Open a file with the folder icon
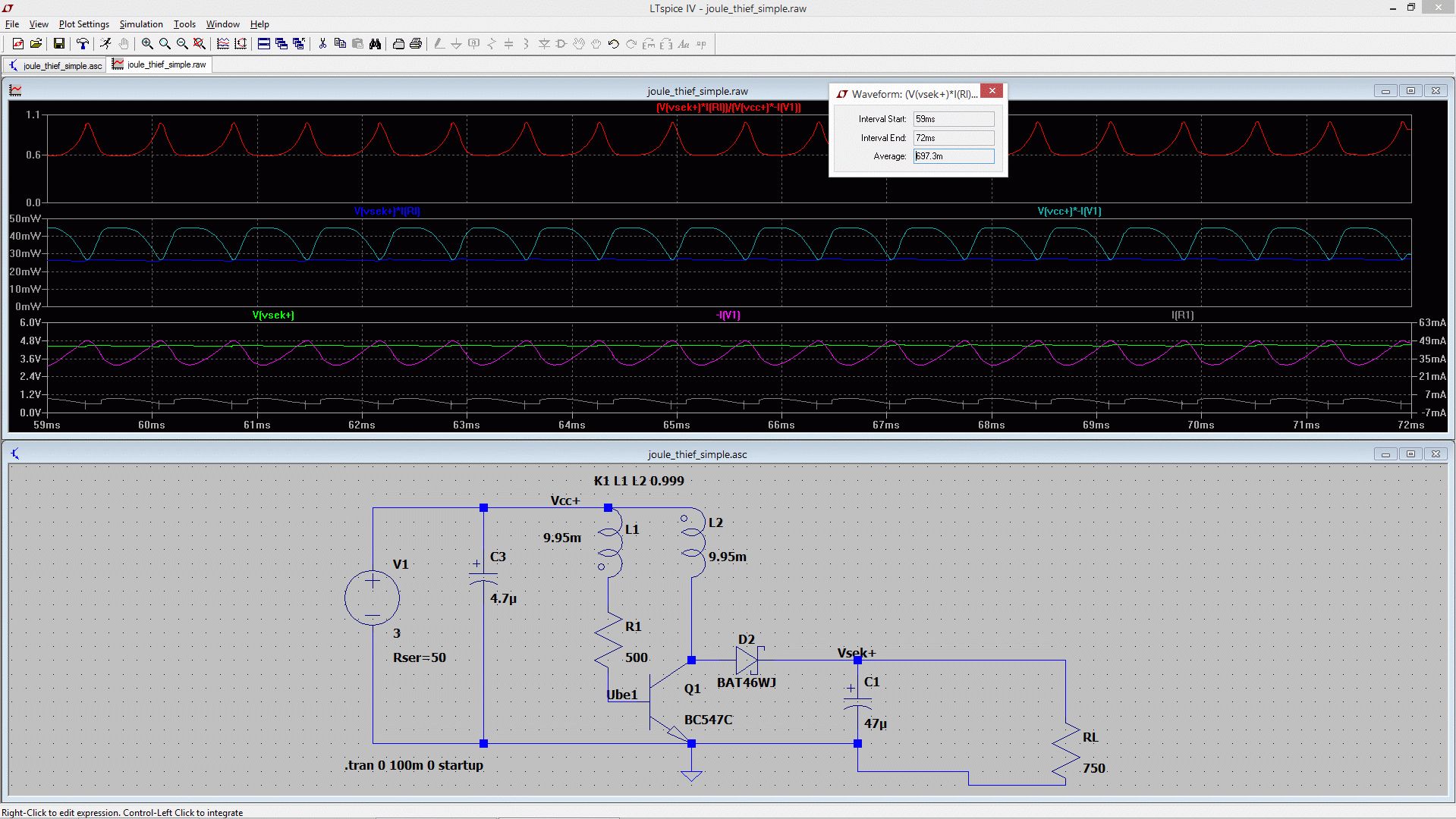 click(x=36, y=44)
